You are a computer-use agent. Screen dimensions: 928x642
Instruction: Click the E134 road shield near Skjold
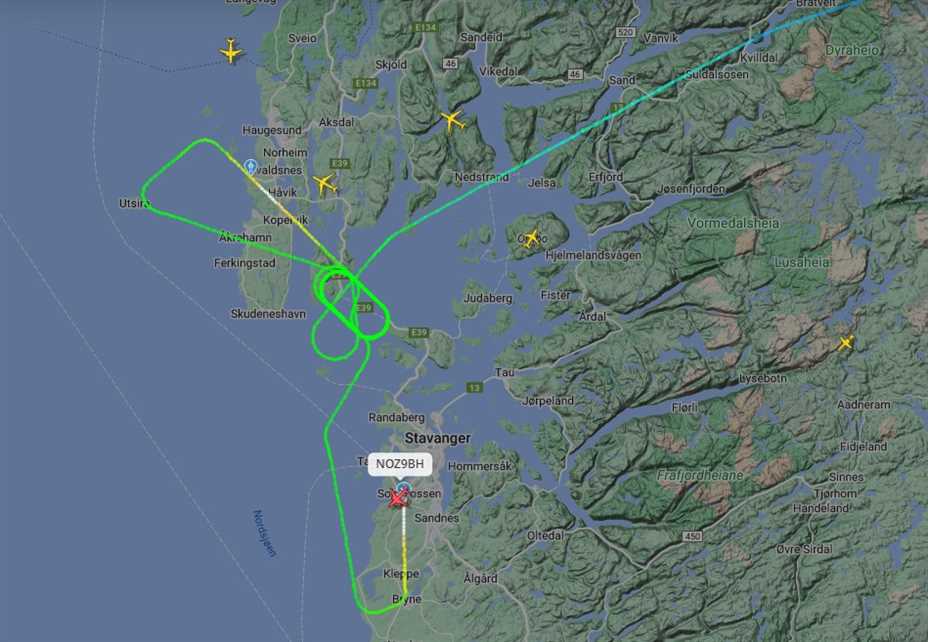pos(365,83)
